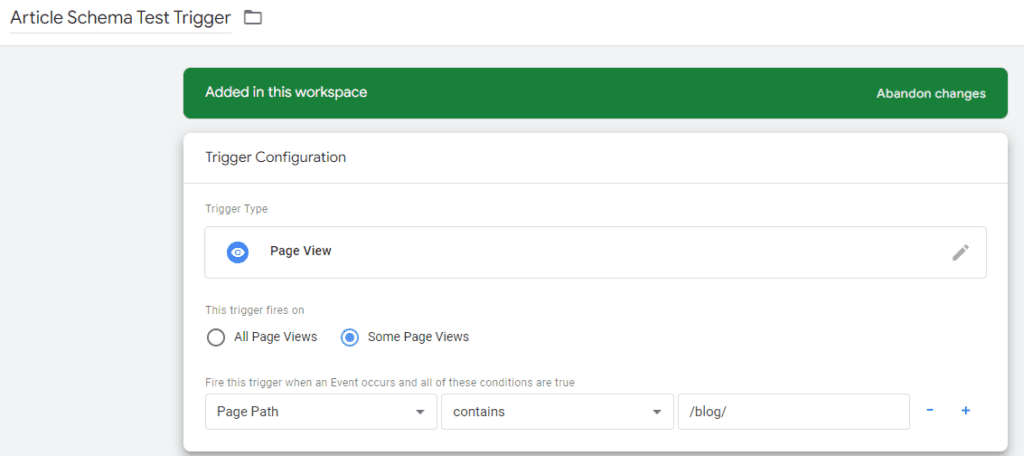Click the Trigger Type label
This screenshot has width=1024, height=456.
(236, 209)
